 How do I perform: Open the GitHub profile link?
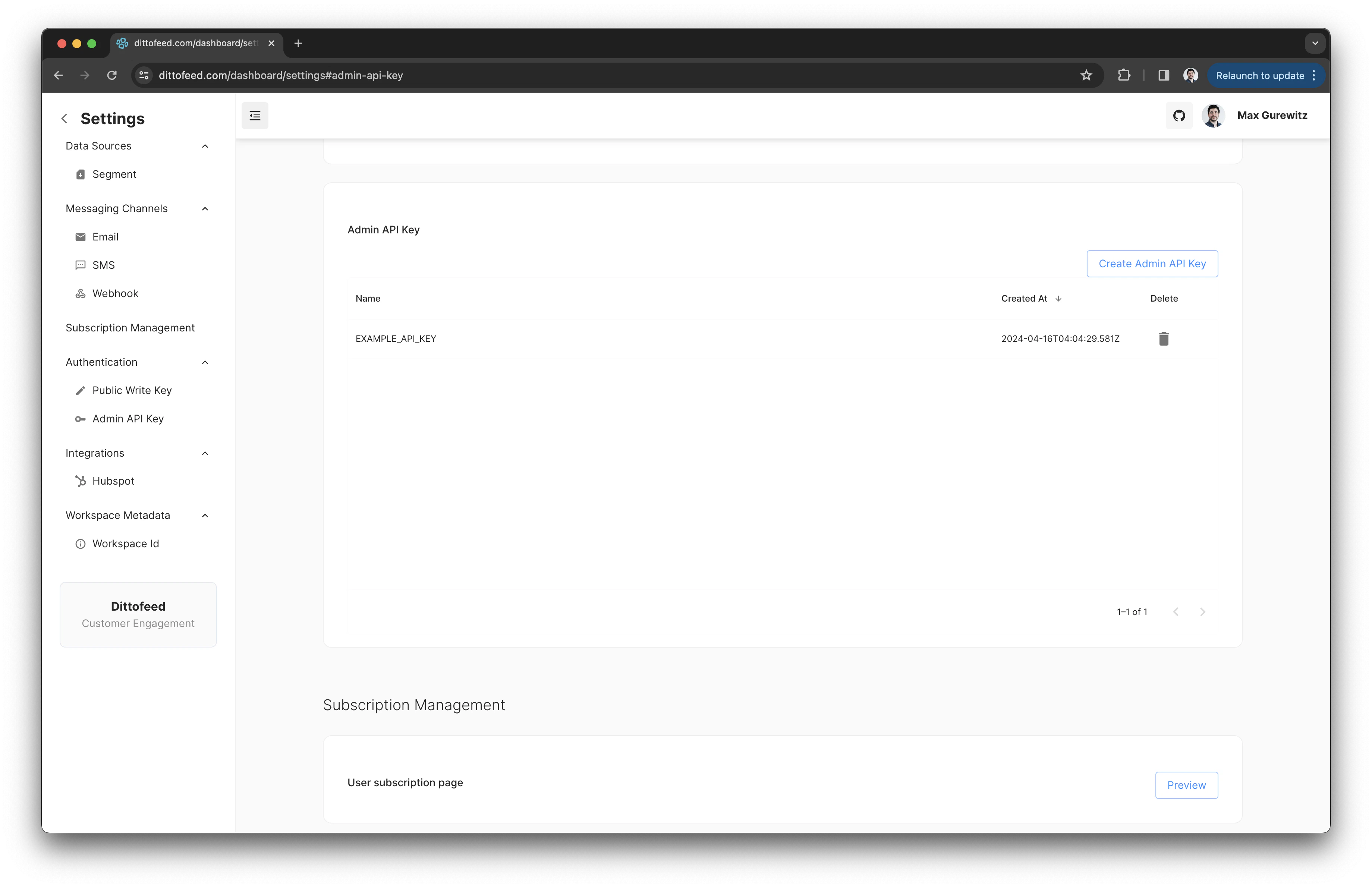[x=1179, y=115]
